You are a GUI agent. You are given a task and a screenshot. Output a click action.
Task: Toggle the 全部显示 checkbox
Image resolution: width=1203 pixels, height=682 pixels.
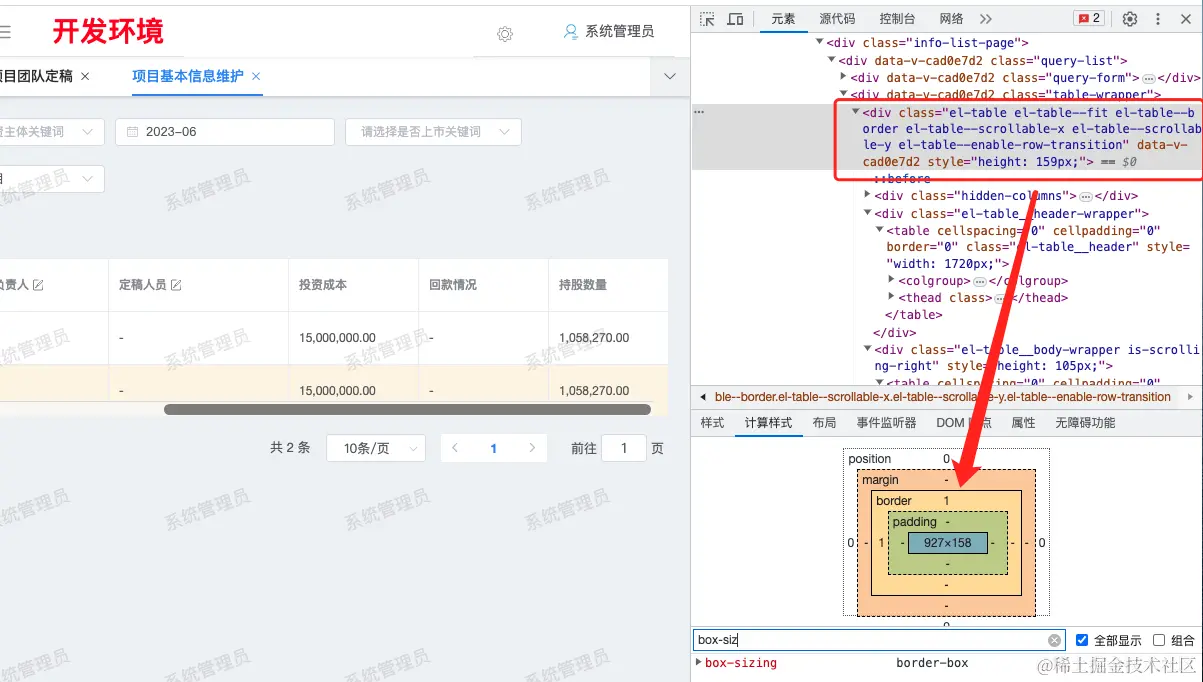coord(1082,640)
